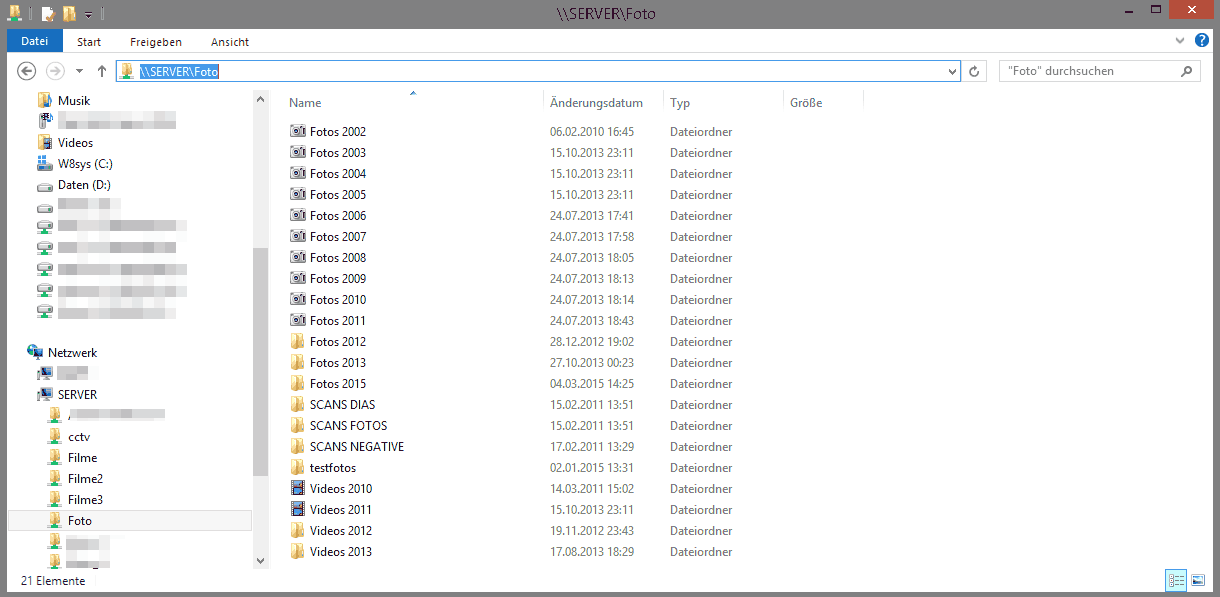Go up one folder level
This screenshot has height=597, width=1220.
click(102, 71)
